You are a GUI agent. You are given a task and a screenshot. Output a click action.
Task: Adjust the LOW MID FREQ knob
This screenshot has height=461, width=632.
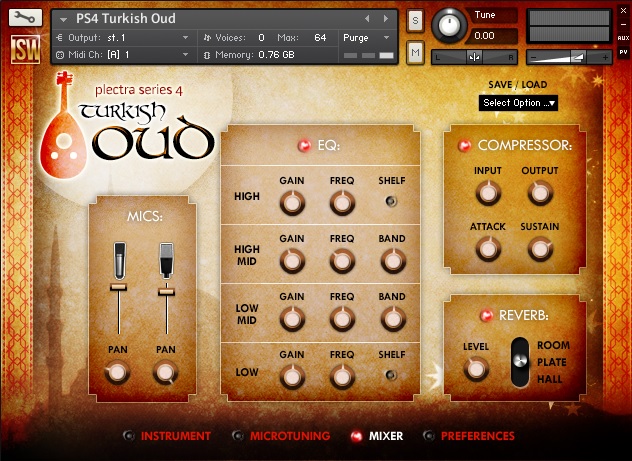pyautogui.click(x=342, y=319)
